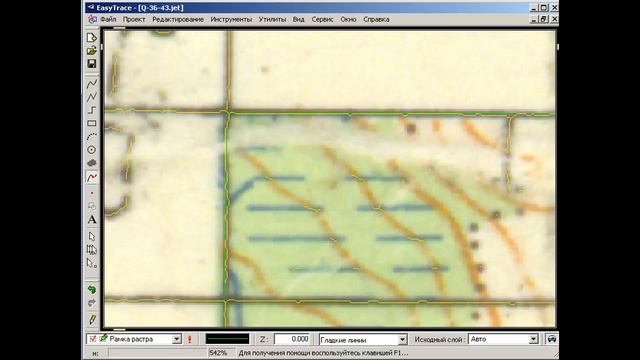Open the Файл menu
The image size is (640, 360).
(108, 19)
